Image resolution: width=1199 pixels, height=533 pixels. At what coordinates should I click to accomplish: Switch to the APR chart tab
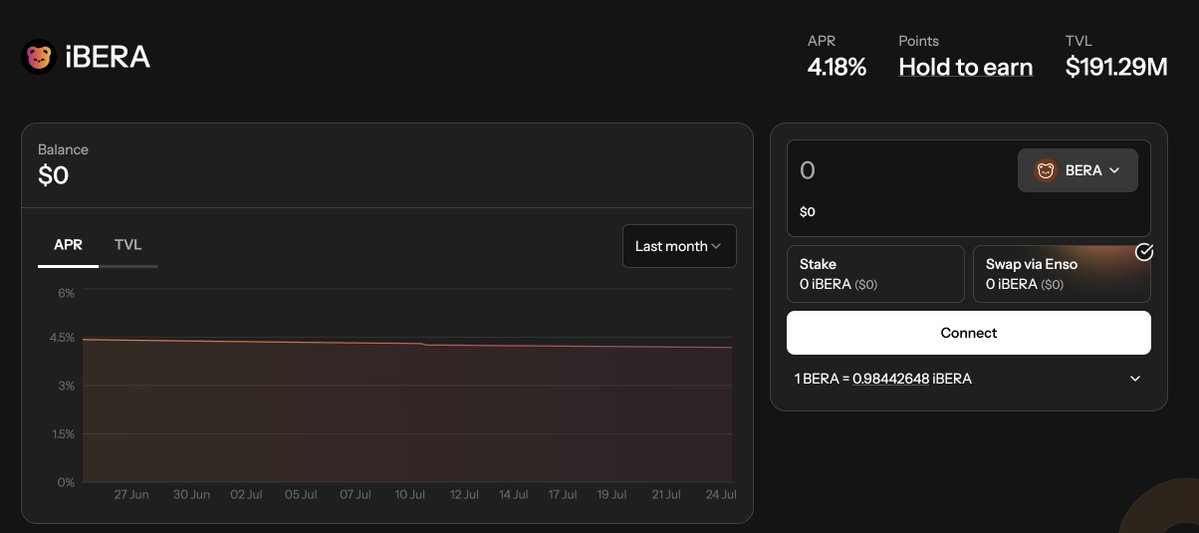[x=68, y=245]
